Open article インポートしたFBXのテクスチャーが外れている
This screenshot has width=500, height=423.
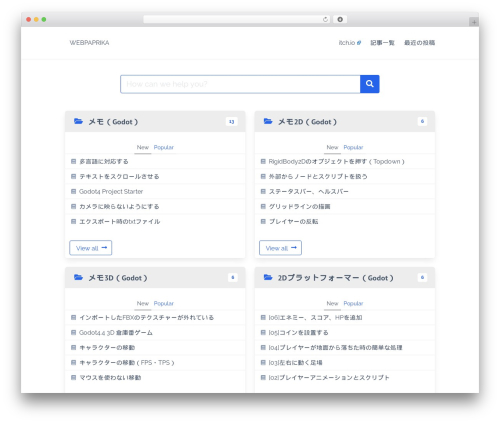(x=146, y=317)
